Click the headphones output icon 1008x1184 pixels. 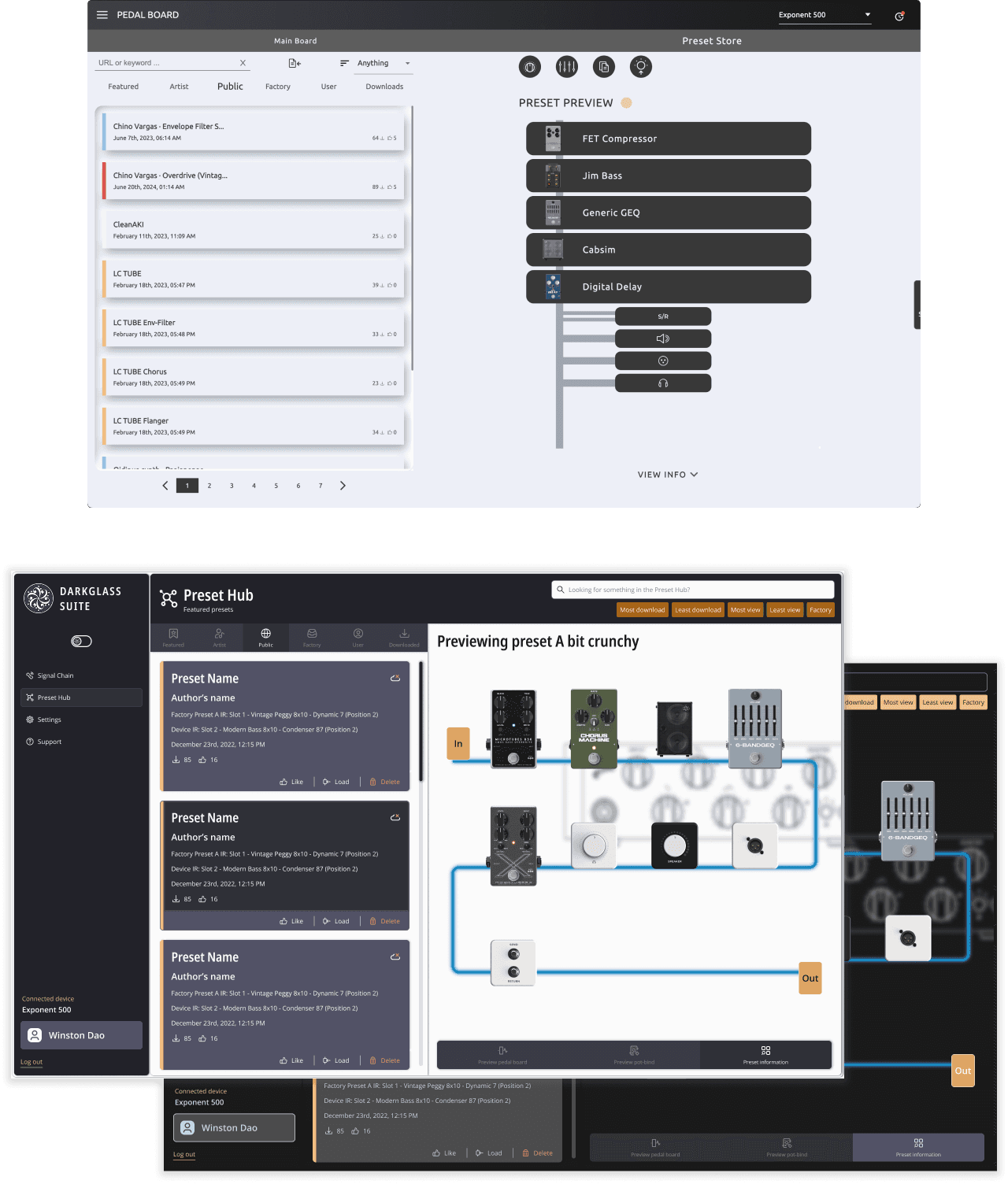point(663,383)
